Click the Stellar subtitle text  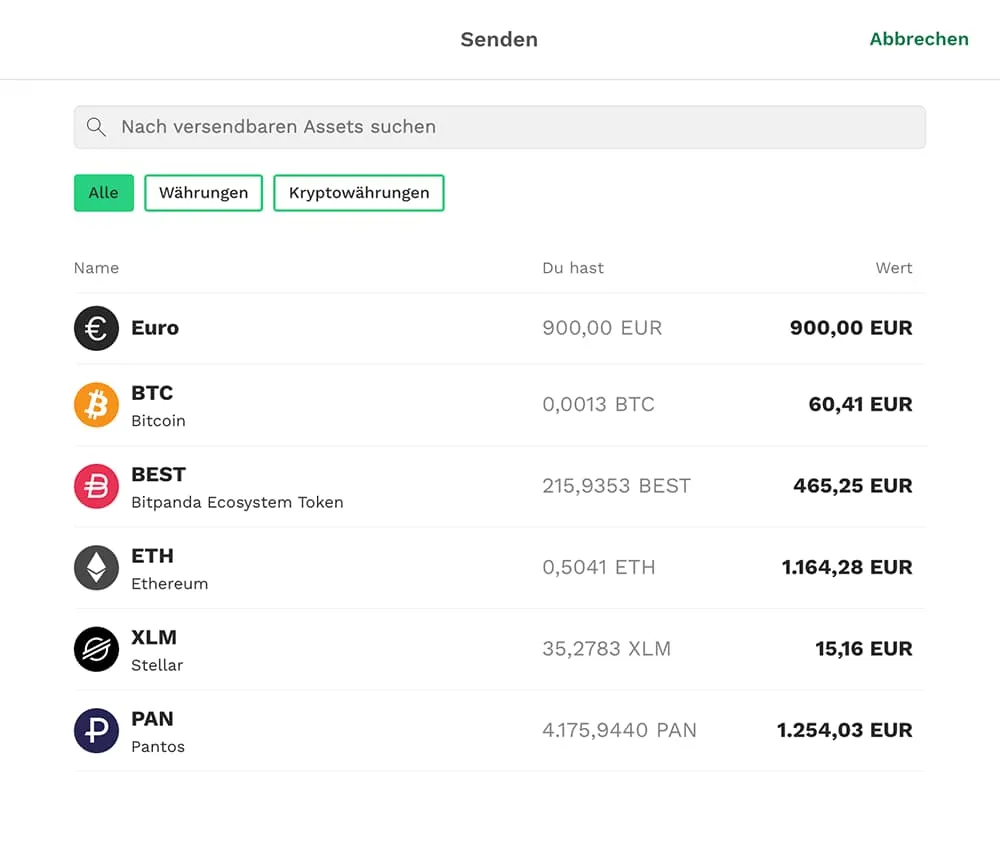157,666
